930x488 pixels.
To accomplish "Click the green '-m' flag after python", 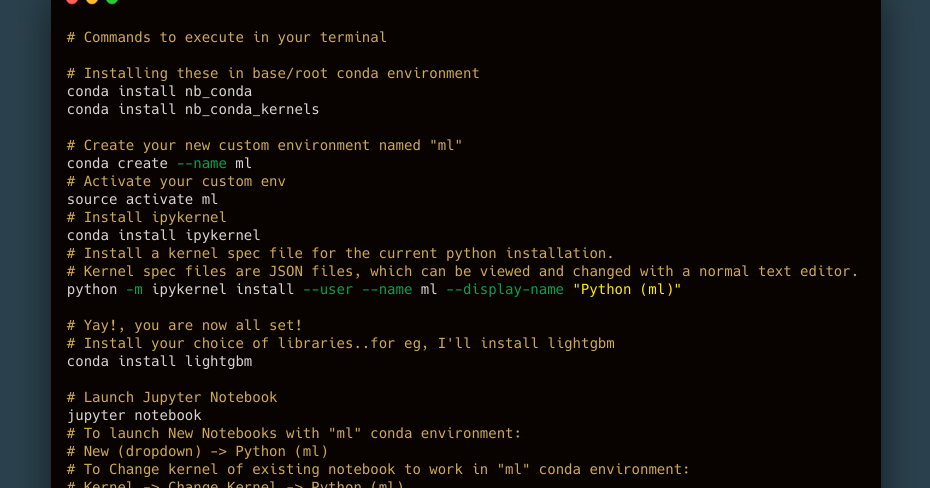I will point(134,289).
